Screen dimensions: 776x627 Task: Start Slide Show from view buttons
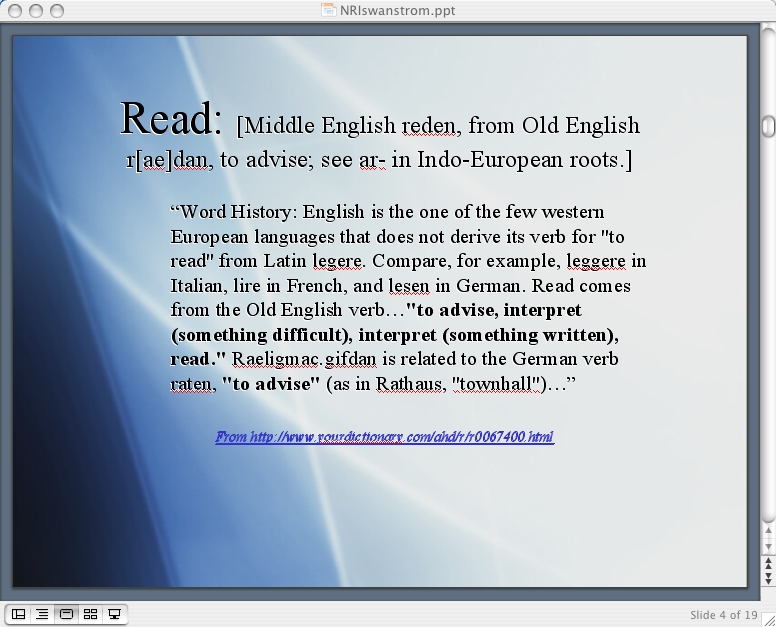coord(114,614)
